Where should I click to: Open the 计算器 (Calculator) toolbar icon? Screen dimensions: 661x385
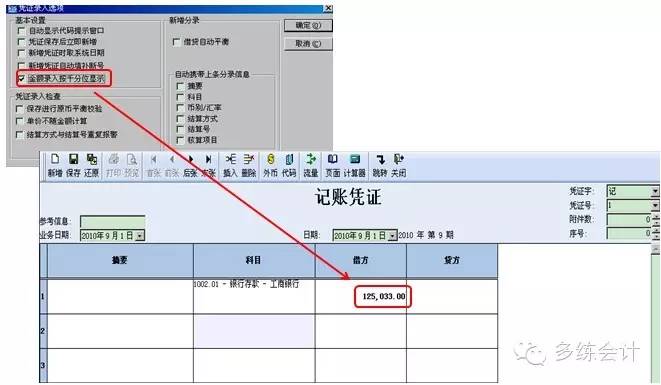(x=355, y=165)
